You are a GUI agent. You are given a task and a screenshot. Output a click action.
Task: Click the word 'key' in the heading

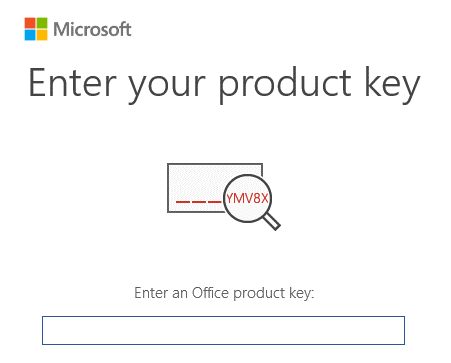click(392, 85)
